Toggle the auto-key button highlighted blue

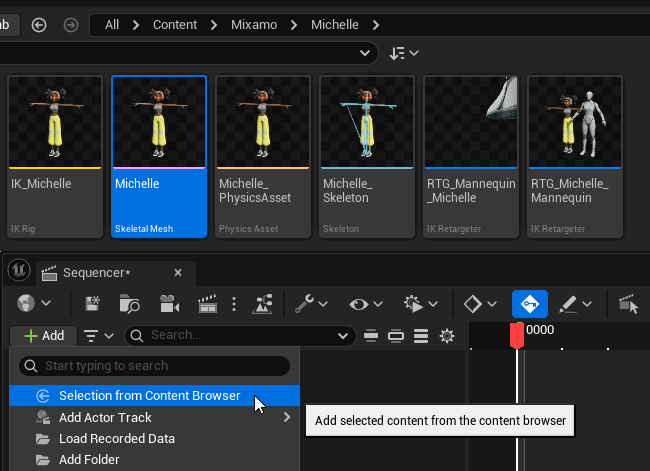click(x=529, y=303)
